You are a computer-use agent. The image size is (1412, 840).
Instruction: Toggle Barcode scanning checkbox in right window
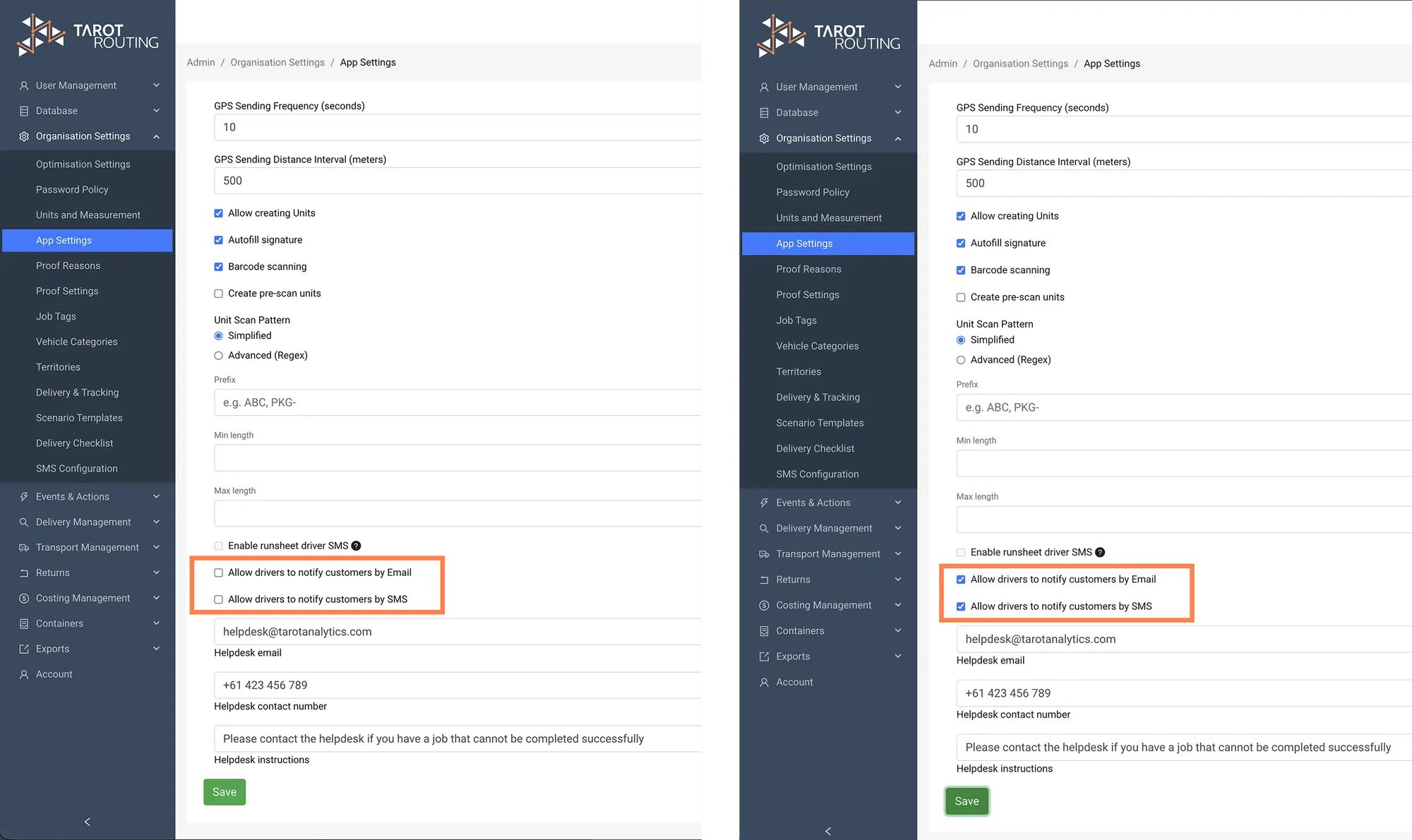tap(961, 270)
